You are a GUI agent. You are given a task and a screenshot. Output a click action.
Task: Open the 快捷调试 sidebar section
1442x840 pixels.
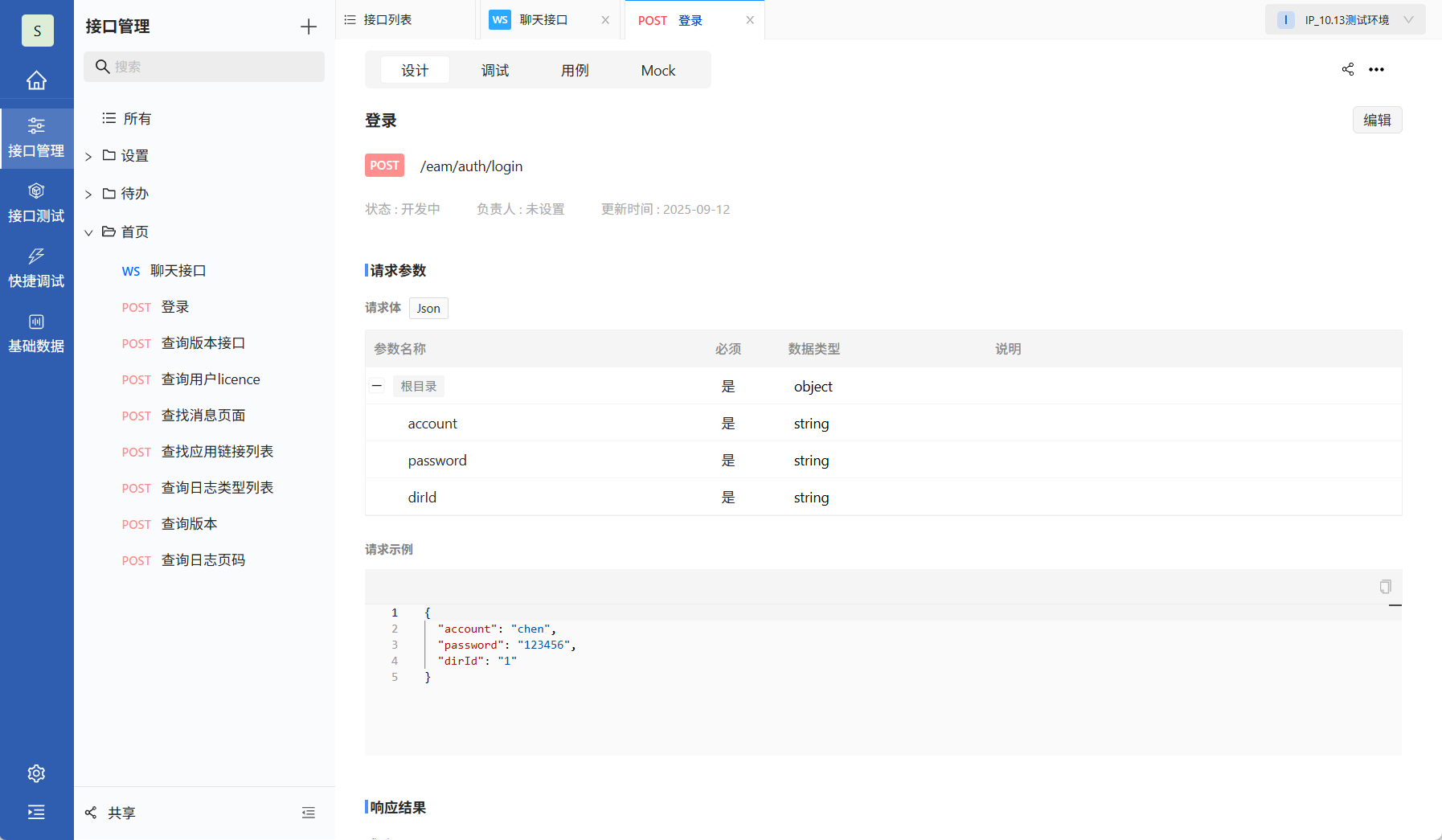(36, 268)
